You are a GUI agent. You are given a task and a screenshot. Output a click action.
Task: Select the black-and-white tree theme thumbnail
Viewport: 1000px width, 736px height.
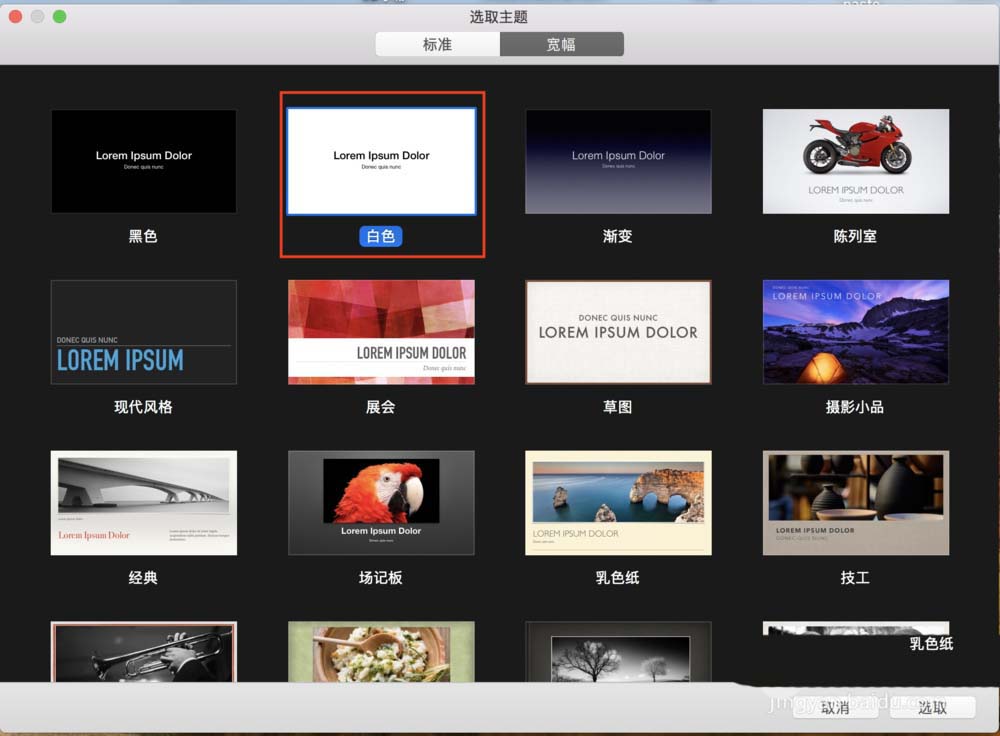click(x=618, y=652)
